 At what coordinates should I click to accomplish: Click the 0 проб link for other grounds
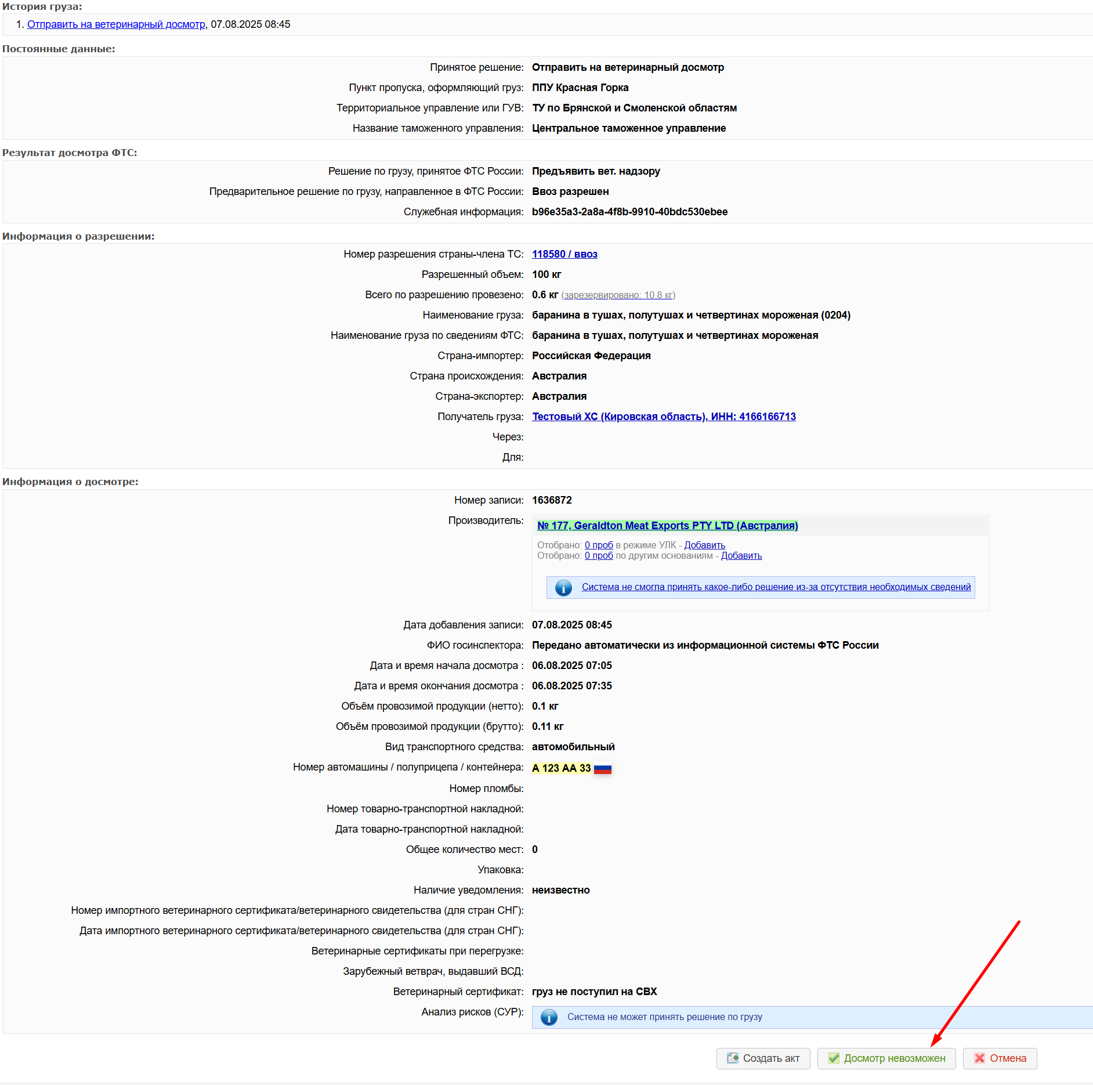point(598,556)
